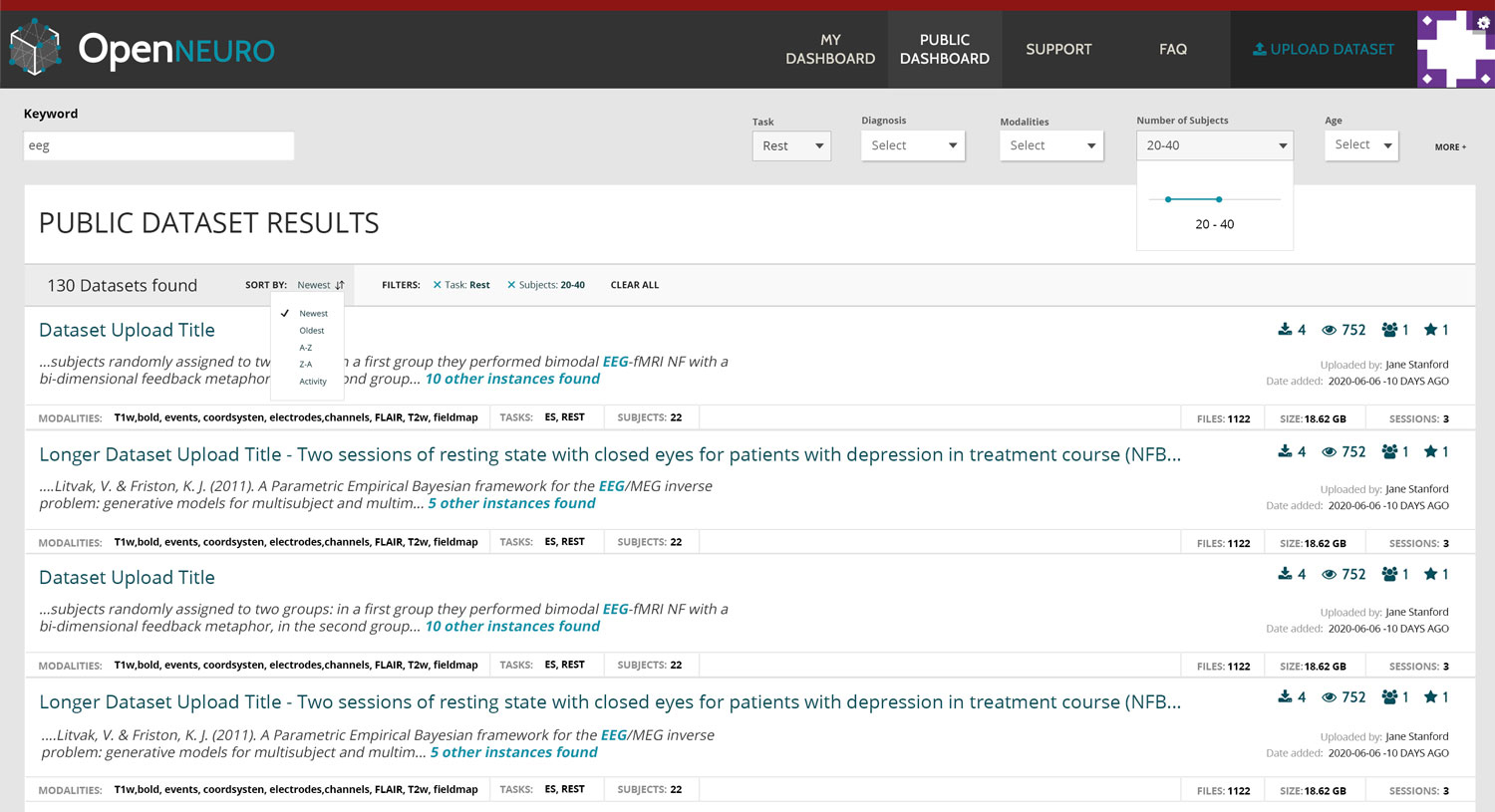Click the views eye icon showing 752
The height and width of the screenshot is (812, 1495).
point(1329,329)
